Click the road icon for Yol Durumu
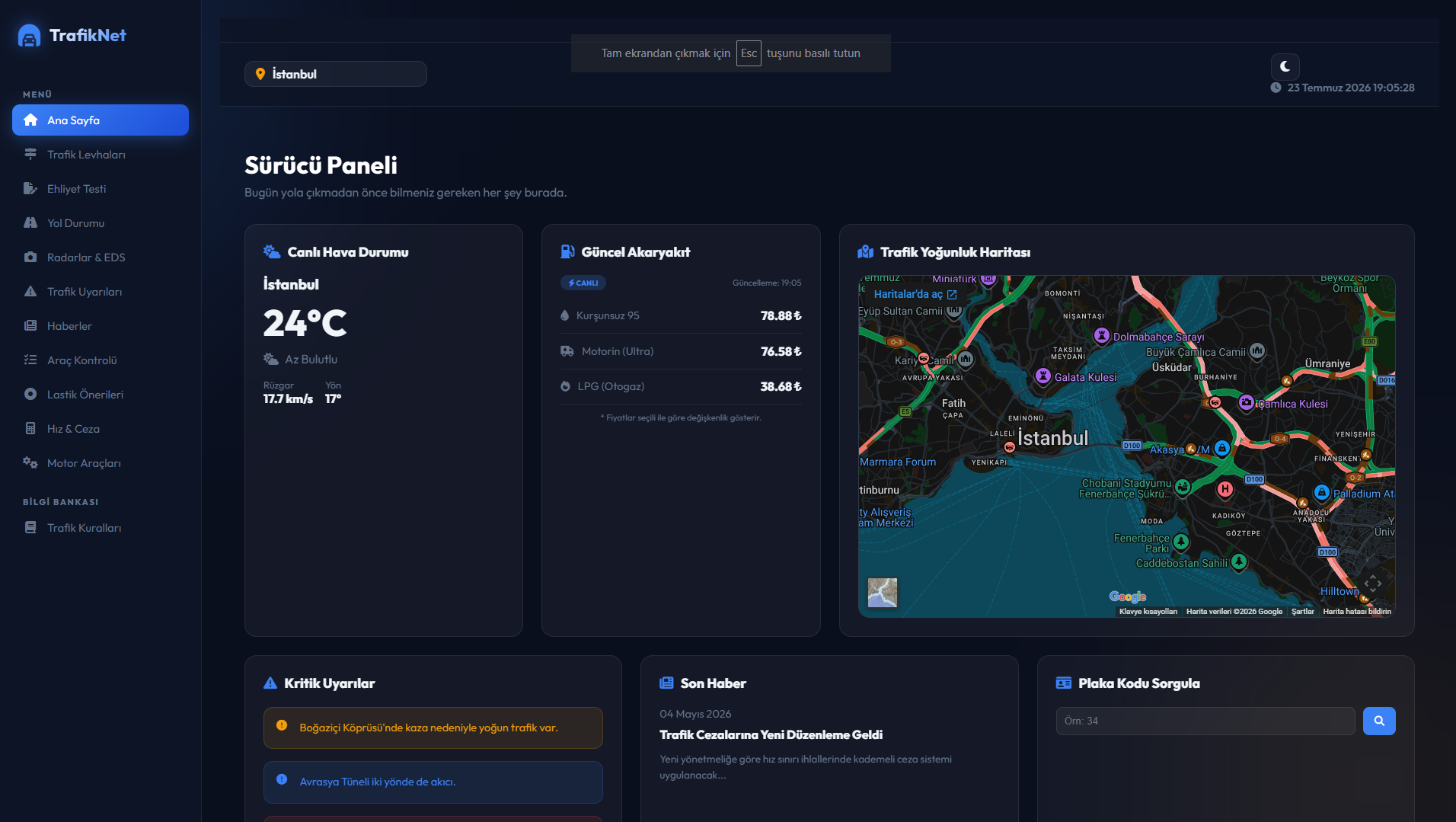Viewport: 1456px width, 822px height. (30, 223)
